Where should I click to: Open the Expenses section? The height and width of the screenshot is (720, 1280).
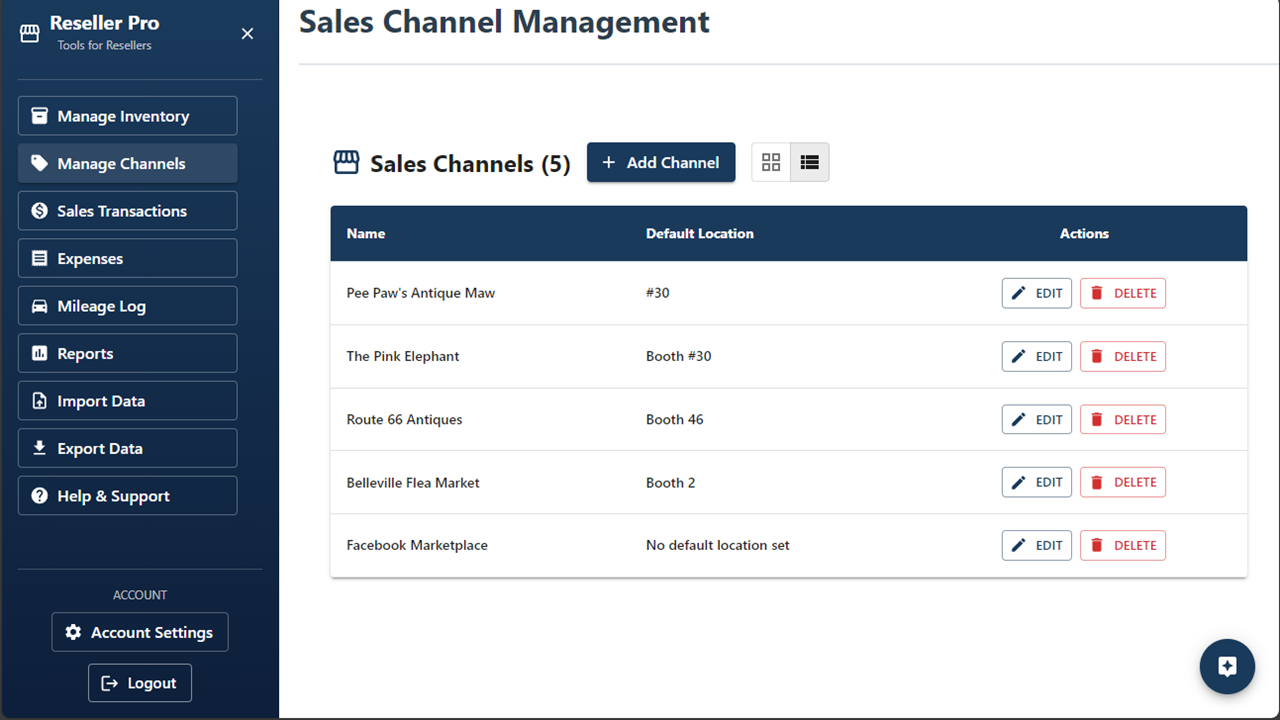pos(127,258)
